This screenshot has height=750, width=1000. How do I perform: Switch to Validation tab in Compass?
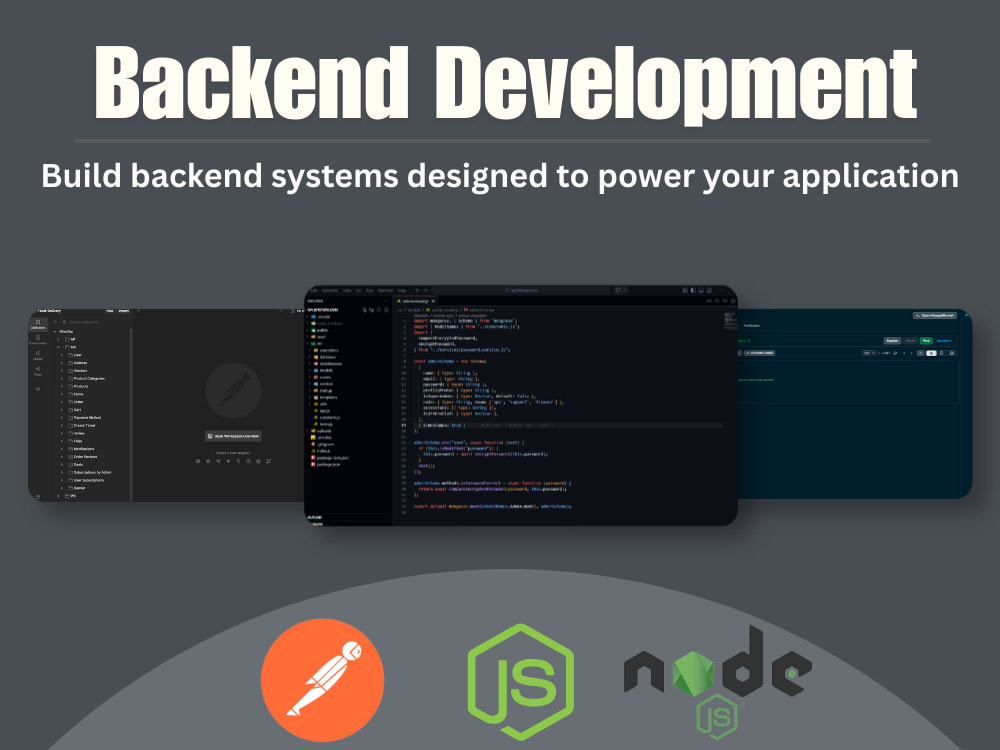coord(752,325)
